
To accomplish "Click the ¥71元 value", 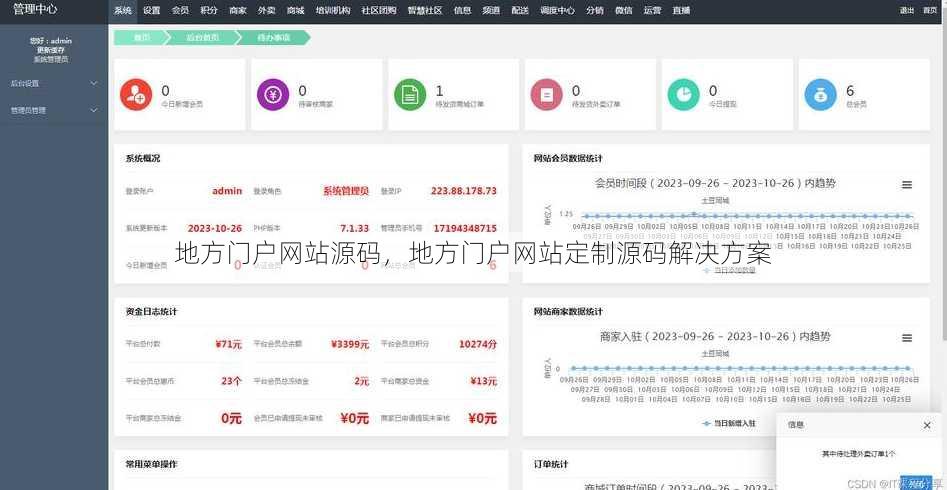I will click(x=229, y=344).
